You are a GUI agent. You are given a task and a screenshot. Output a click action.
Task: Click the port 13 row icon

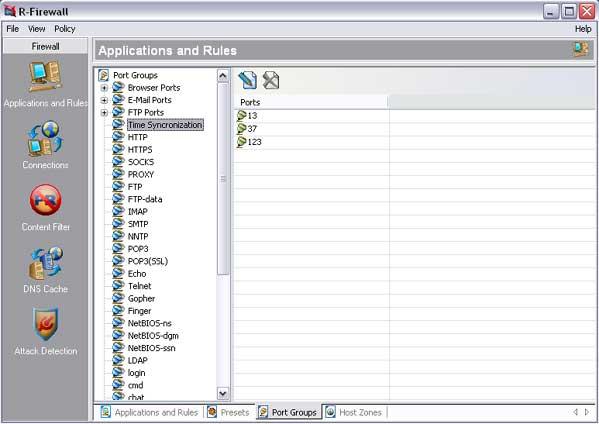tap(241, 115)
